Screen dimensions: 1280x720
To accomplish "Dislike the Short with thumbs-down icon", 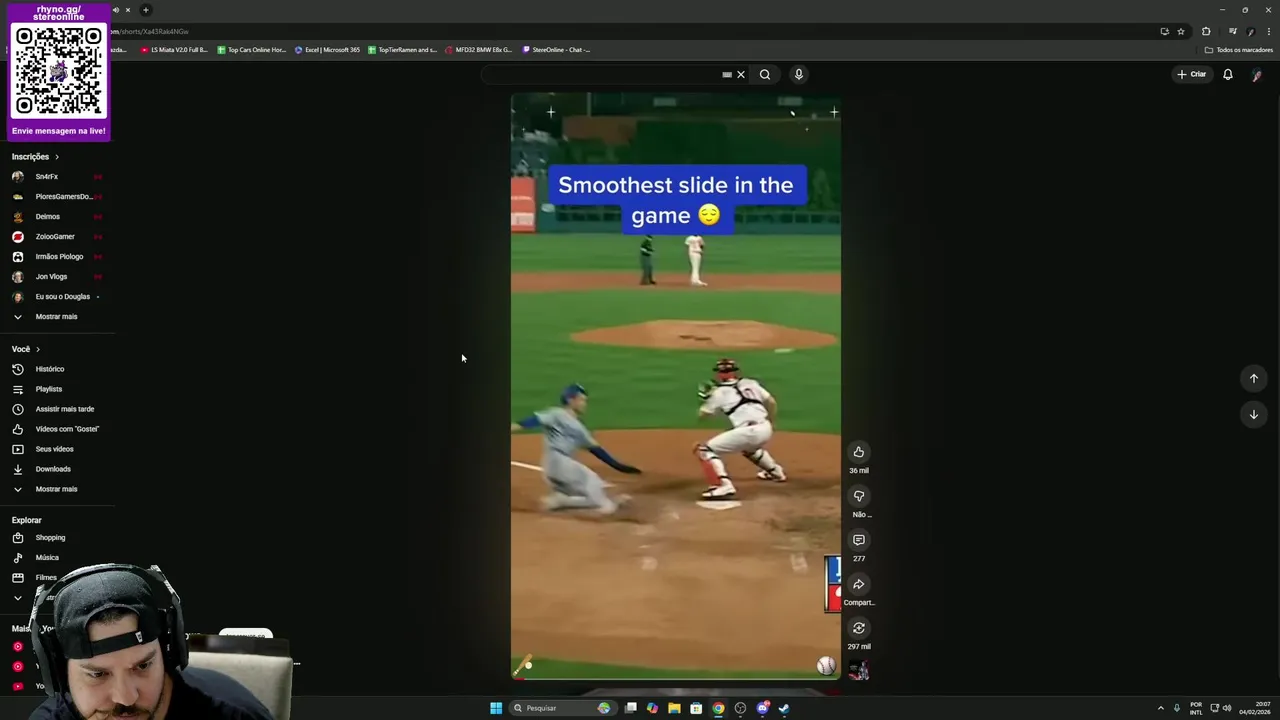I will pos(858,496).
